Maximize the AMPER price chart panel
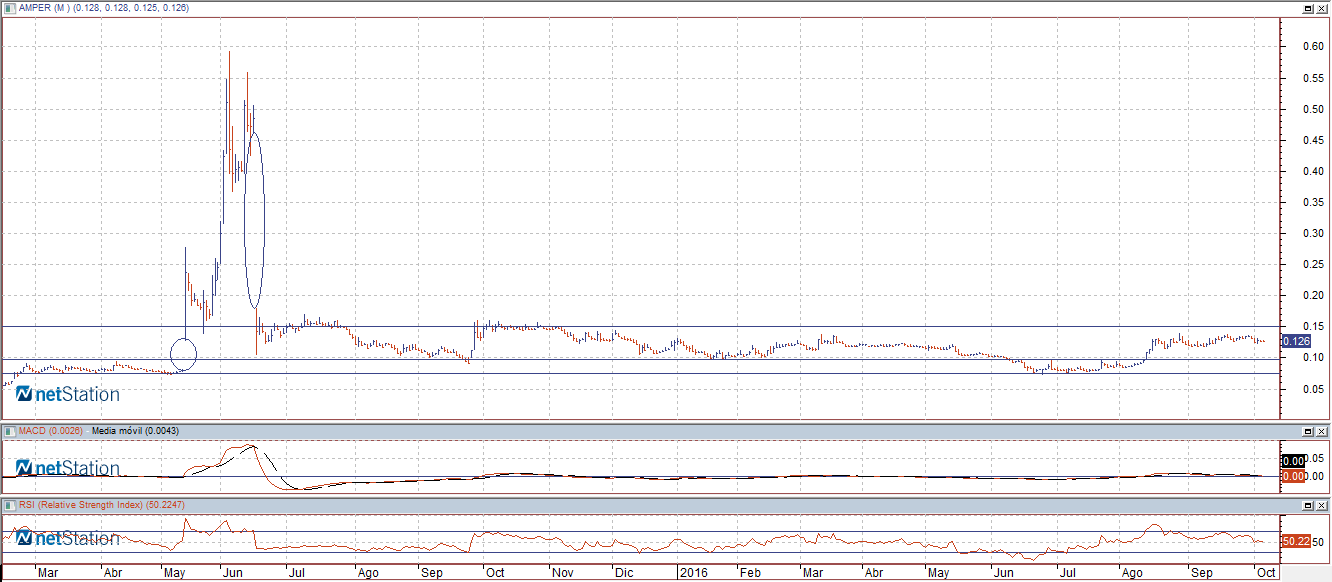 coord(1307,8)
